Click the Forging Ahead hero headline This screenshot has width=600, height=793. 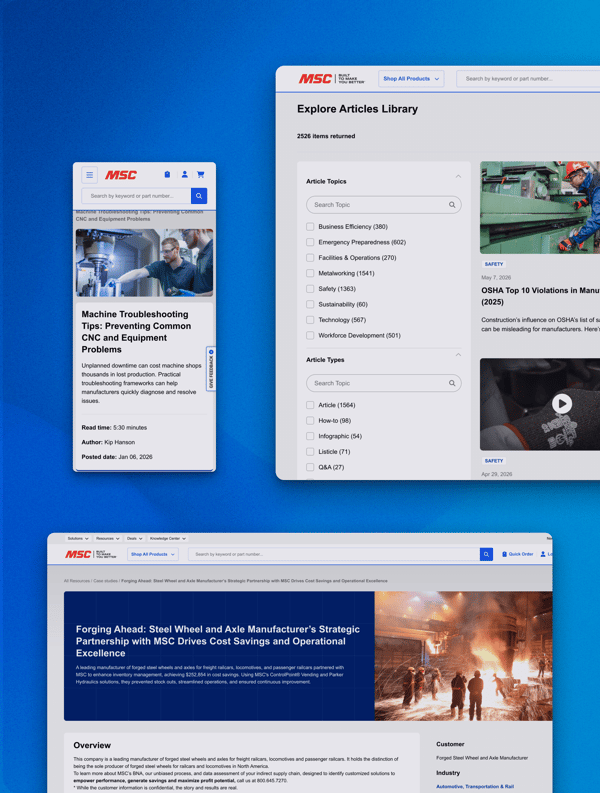(218, 641)
